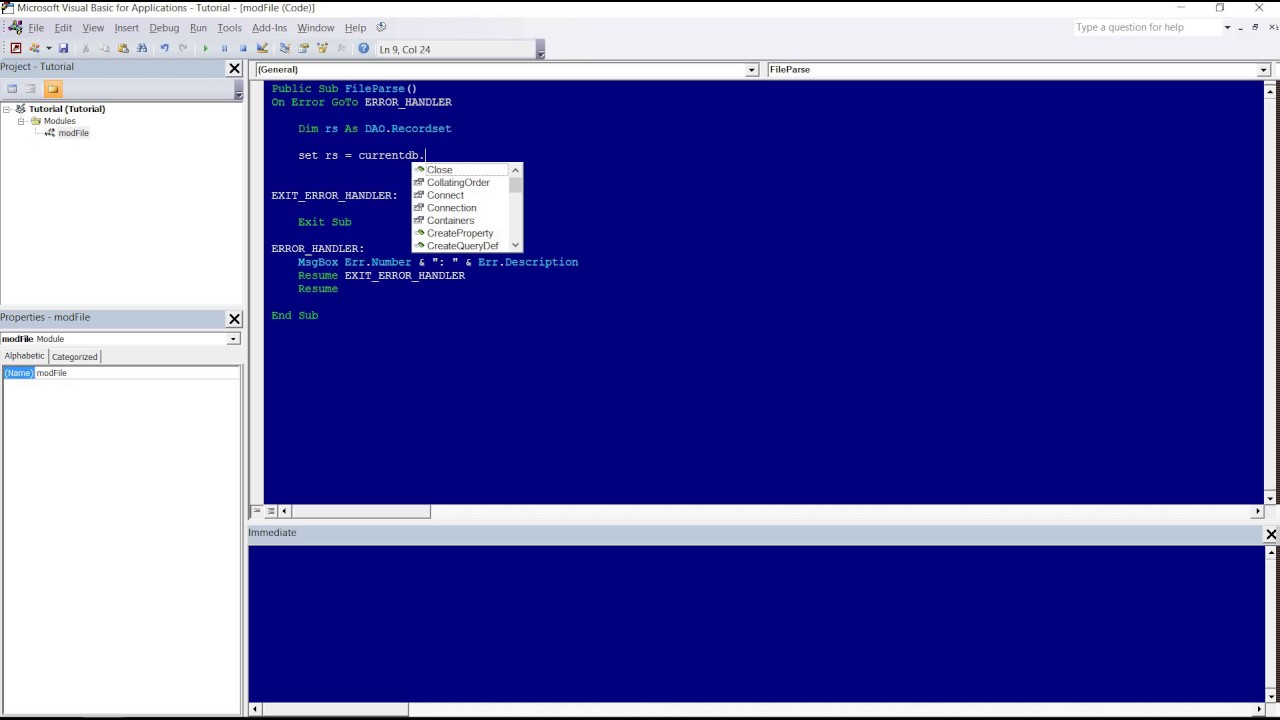Choose CreateQueryDef from the autocomplete list
This screenshot has width=1280, height=720.
pos(462,246)
